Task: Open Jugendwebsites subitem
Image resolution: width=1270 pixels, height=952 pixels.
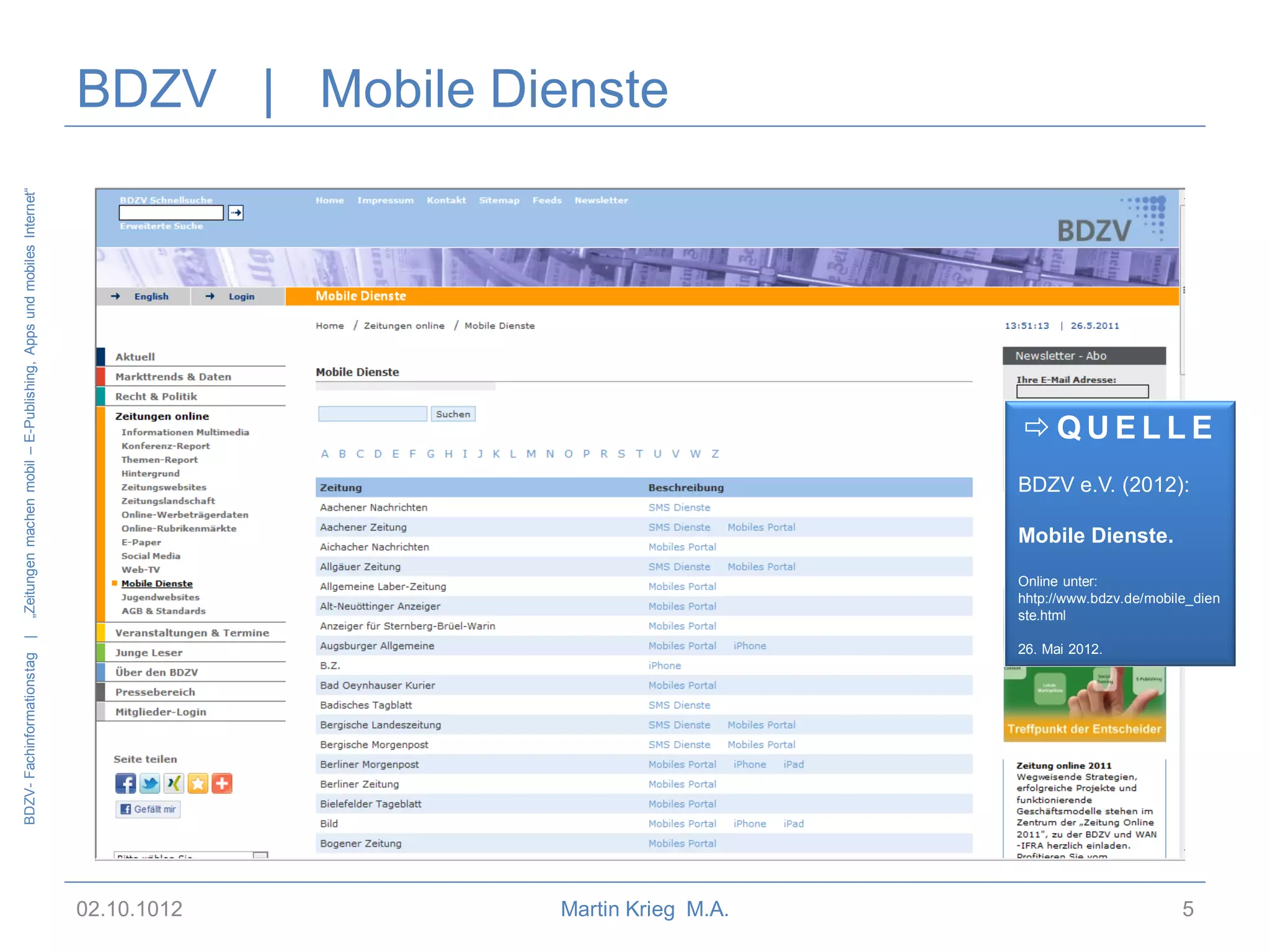Action: click(x=161, y=597)
